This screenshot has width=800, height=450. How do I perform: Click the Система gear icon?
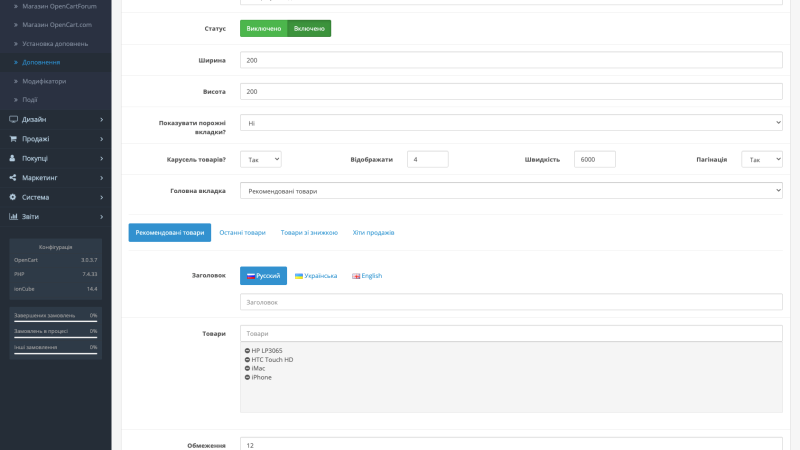click(x=13, y=197)
